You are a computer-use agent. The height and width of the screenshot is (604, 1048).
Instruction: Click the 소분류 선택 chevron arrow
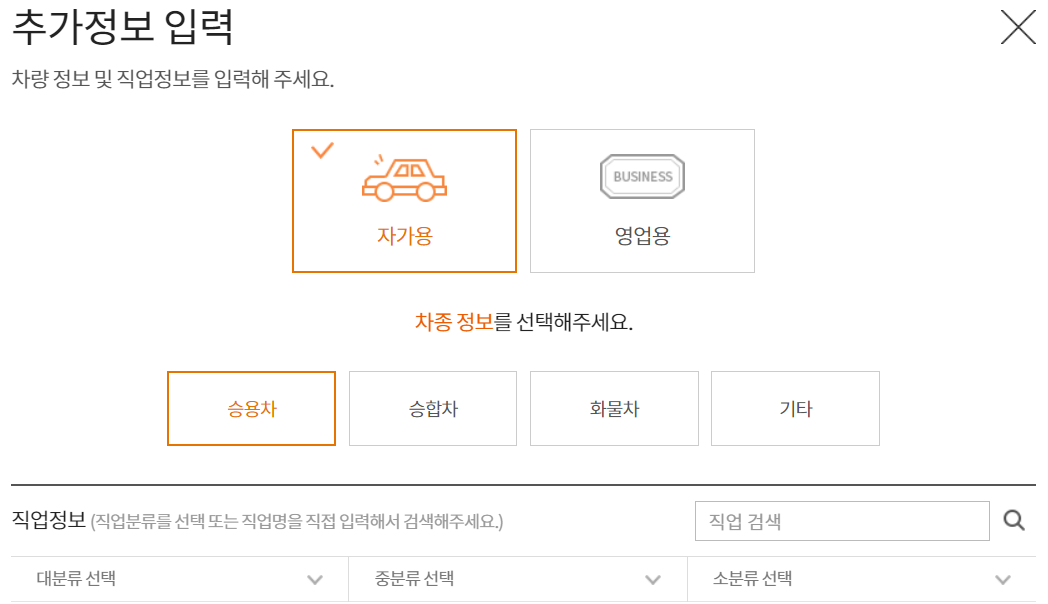point(1004,579)
